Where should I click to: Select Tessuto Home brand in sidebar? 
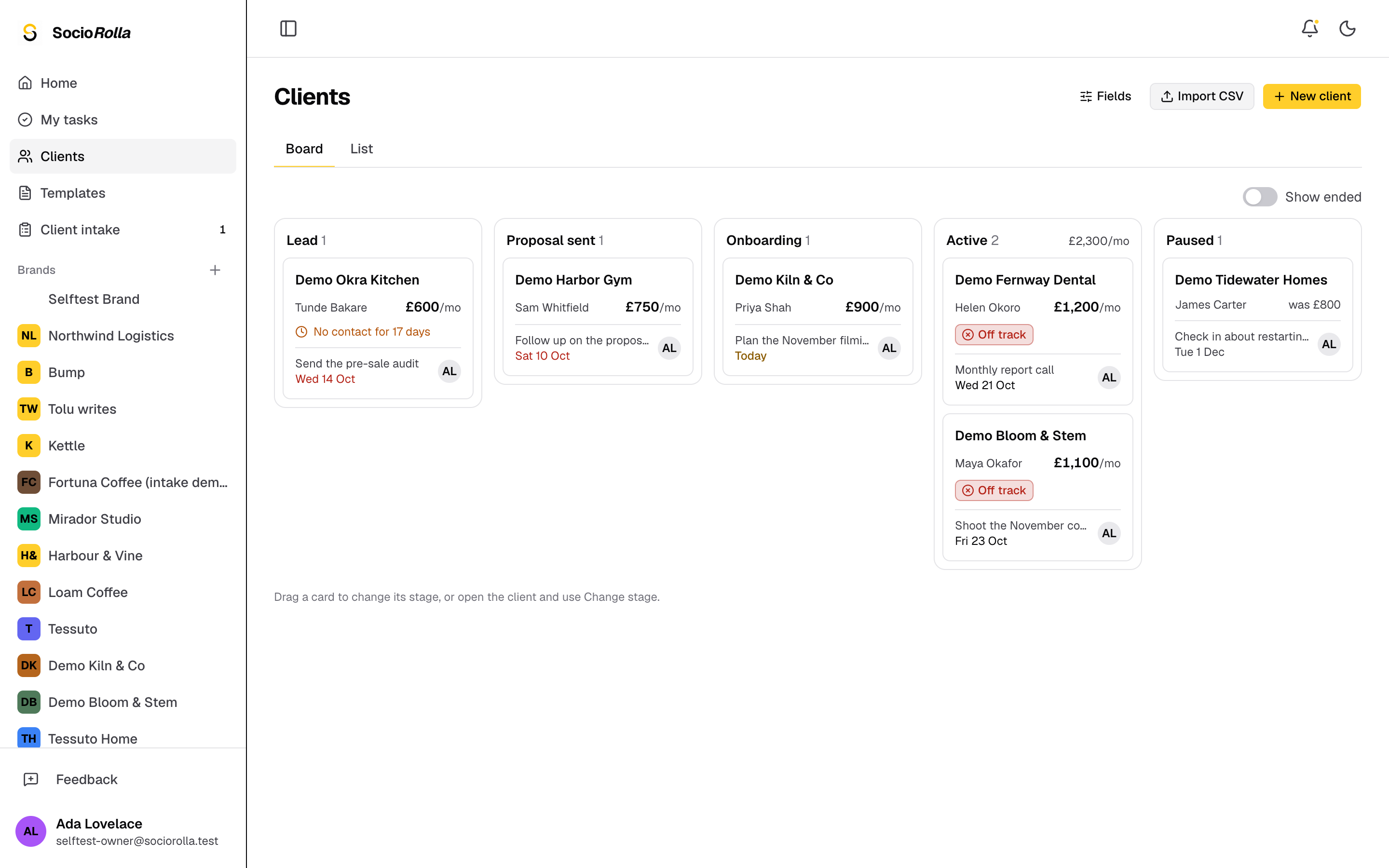point(123,739)
